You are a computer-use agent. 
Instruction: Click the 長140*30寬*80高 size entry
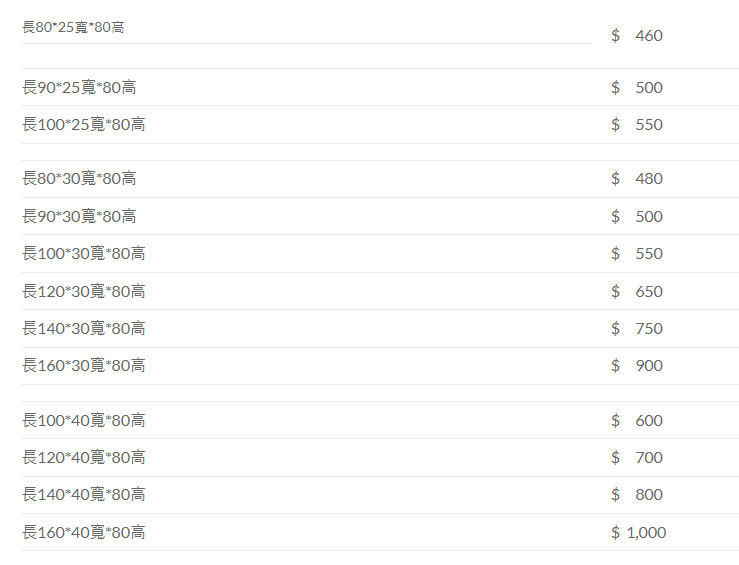(x=83, y=329)
